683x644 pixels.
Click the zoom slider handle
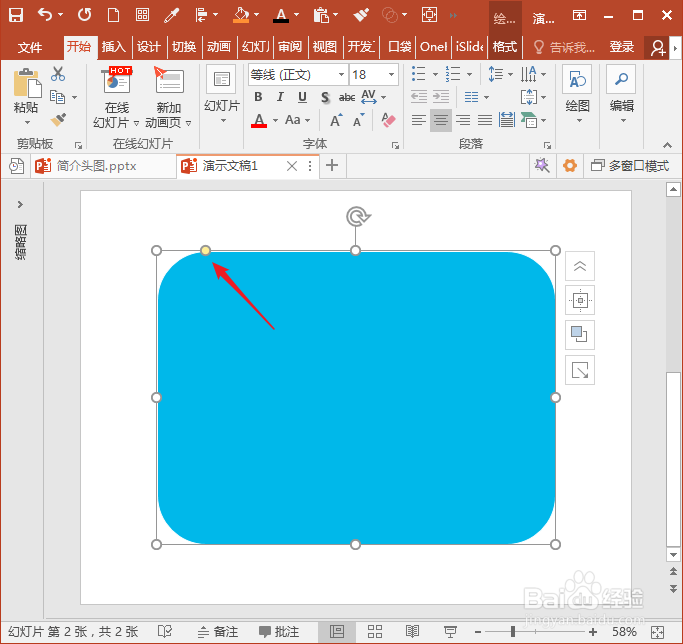point(513,631)
